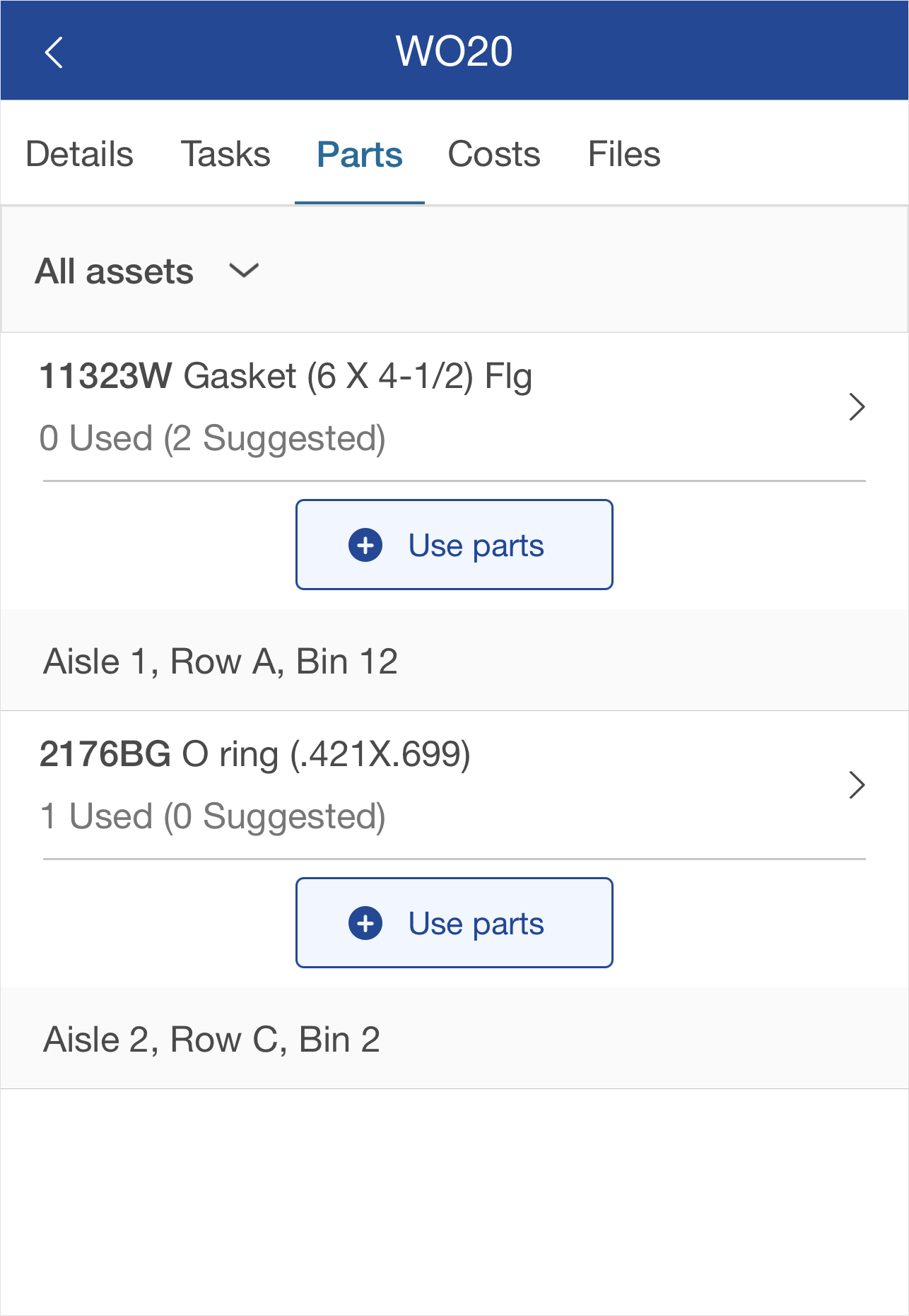Open the Details tab
Viewport: 909px width, 1316px height.
(80, 154)
